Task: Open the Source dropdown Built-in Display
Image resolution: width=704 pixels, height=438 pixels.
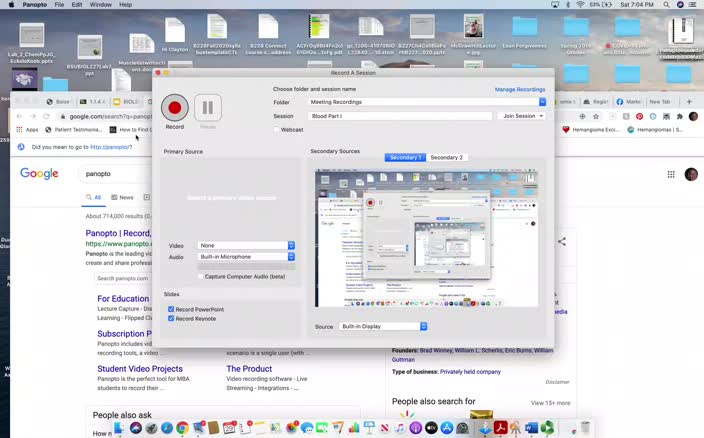Action: point(383,326)
